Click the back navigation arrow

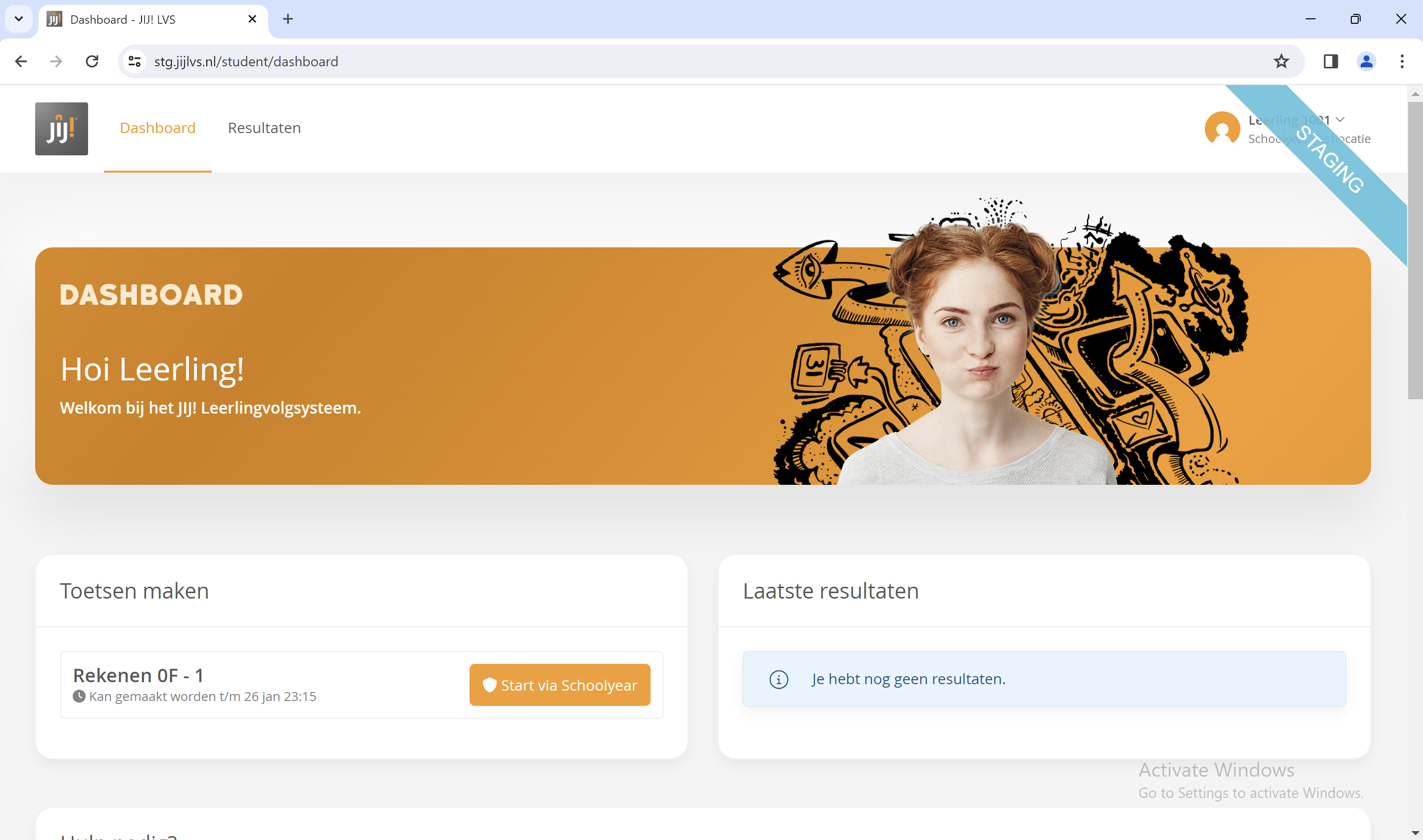coord(21,61)
